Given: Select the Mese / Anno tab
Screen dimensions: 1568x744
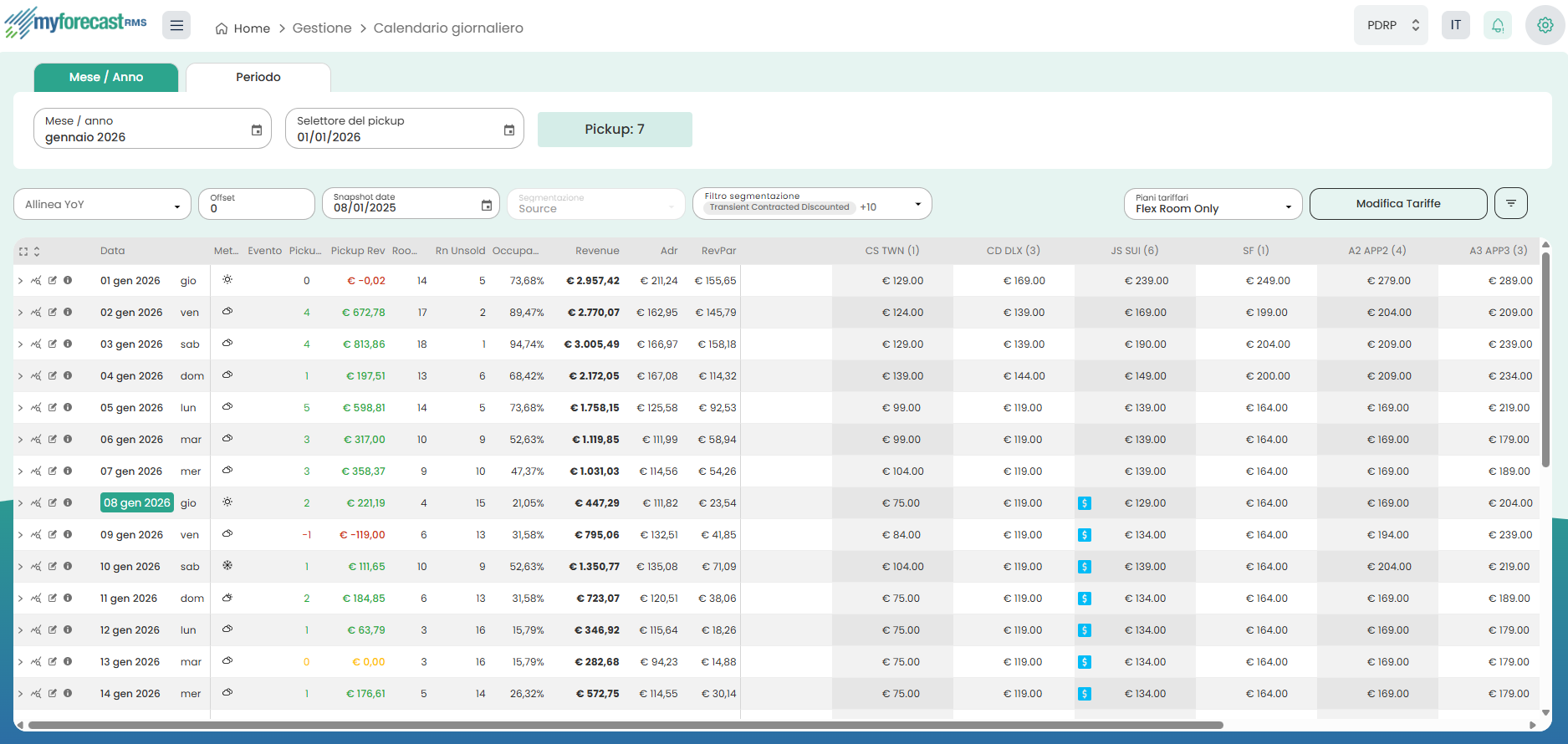Looking at the screenshot, I should point(106,77).
